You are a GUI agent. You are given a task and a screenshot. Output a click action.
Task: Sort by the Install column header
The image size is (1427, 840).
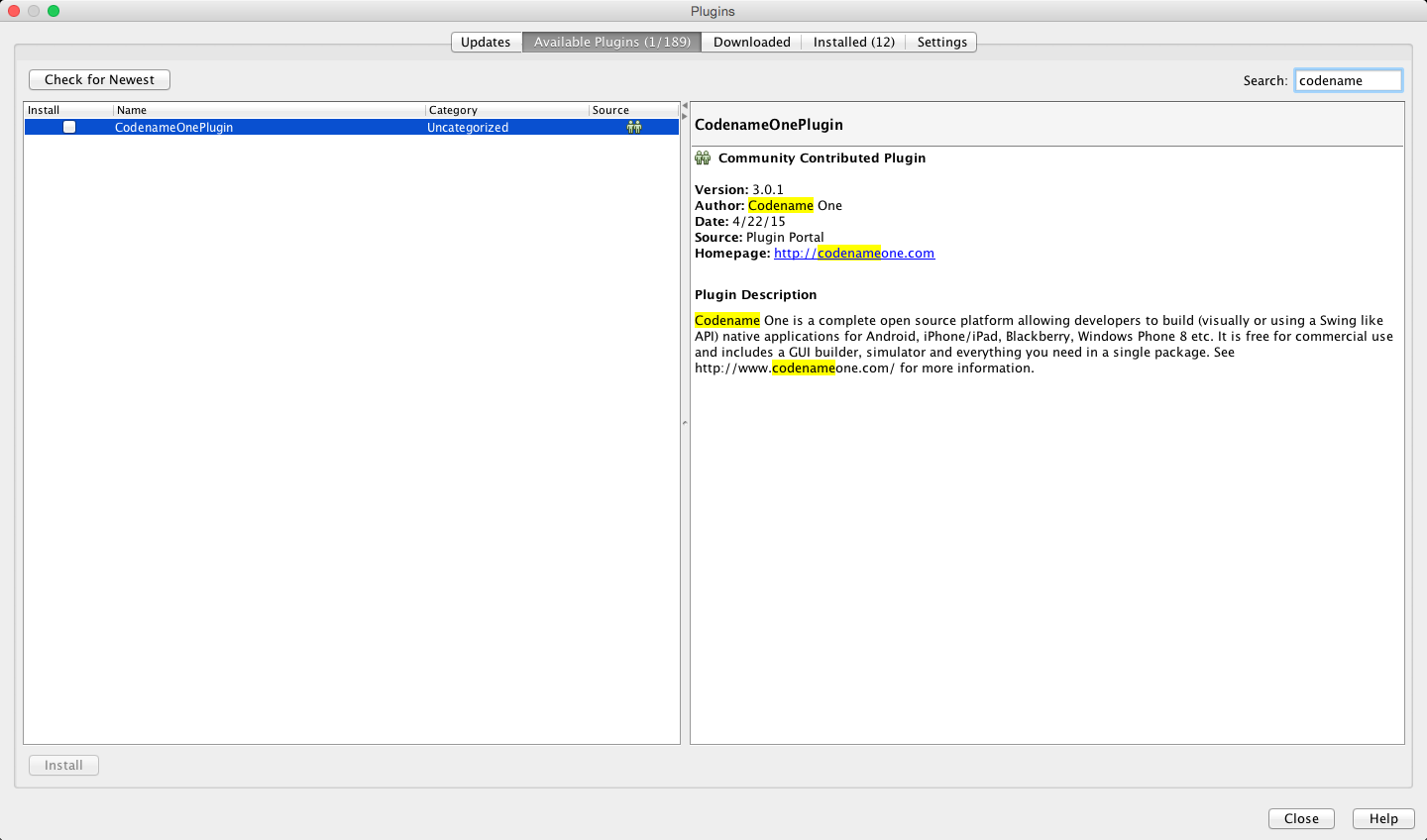pos(67,110)
